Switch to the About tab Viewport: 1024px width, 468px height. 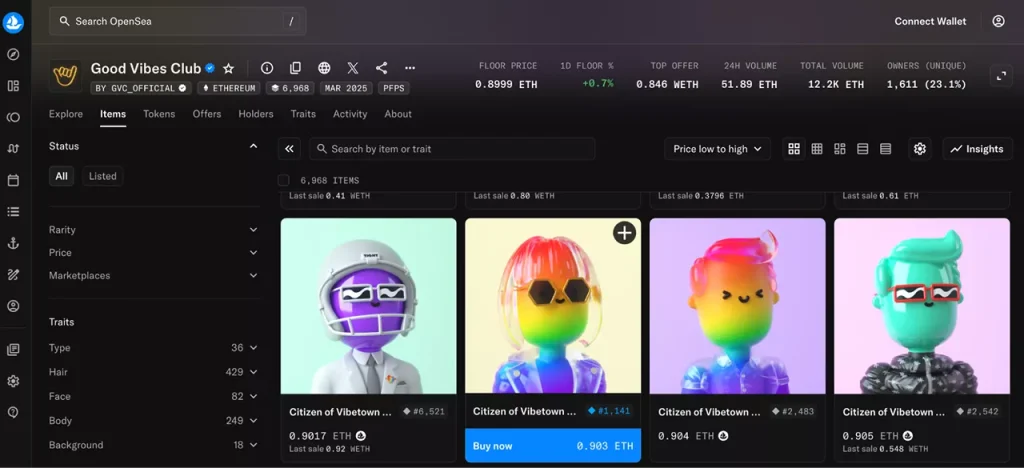point(398,114)
